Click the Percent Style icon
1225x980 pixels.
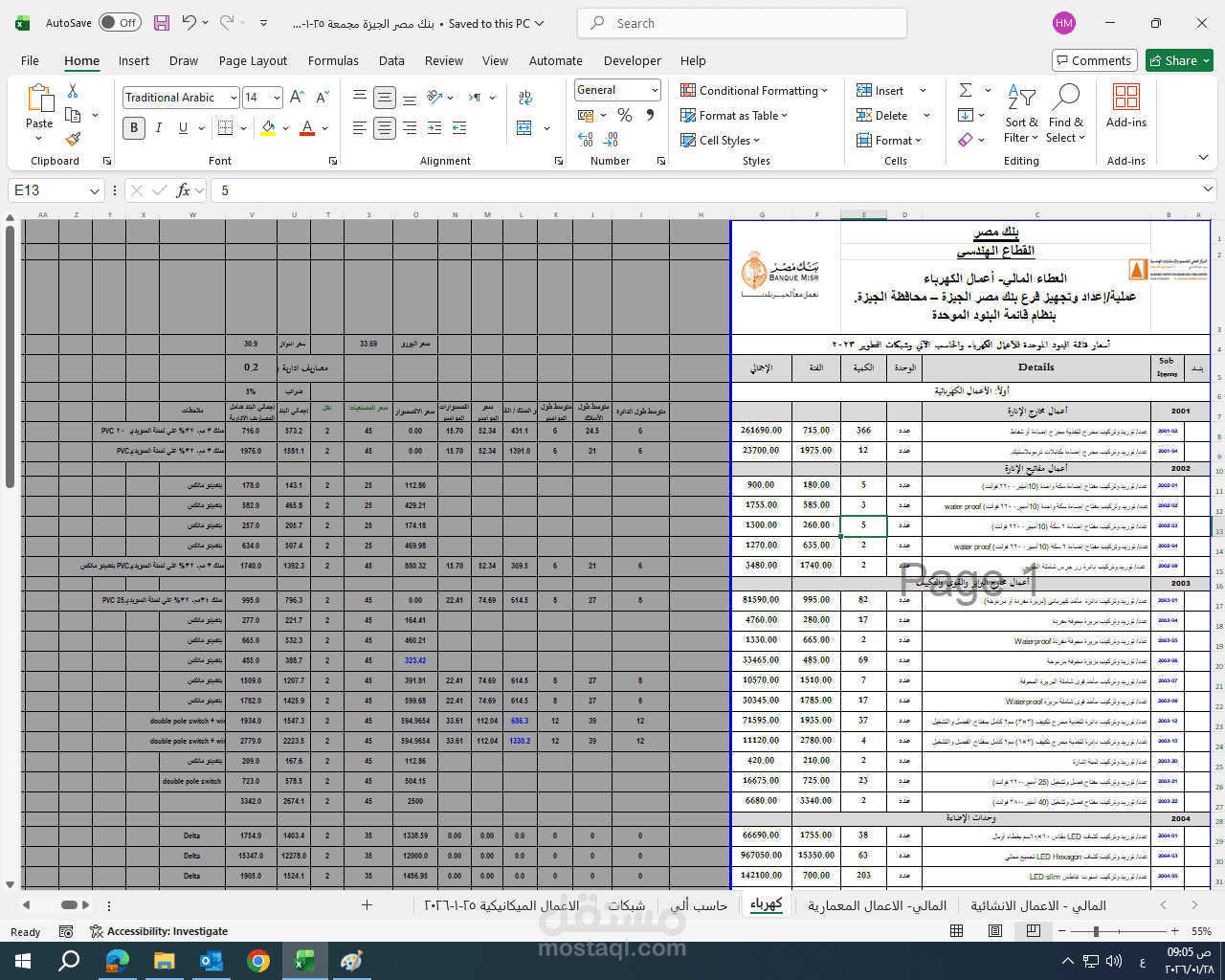(625, 115)
